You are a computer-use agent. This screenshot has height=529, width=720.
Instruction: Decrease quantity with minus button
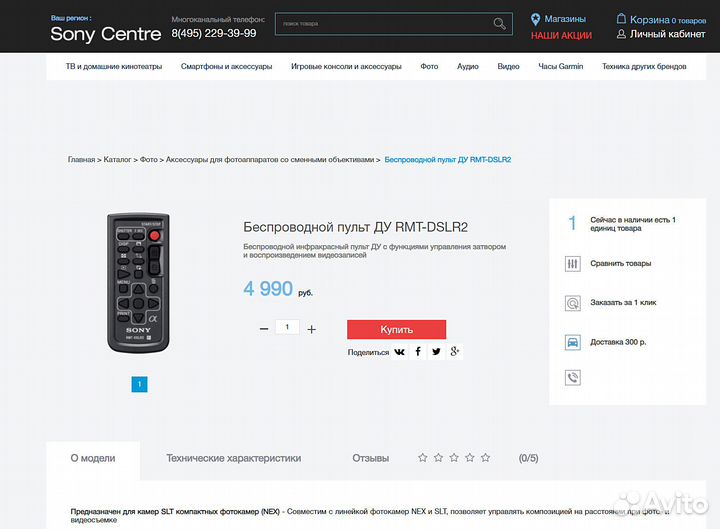(264, 329)
